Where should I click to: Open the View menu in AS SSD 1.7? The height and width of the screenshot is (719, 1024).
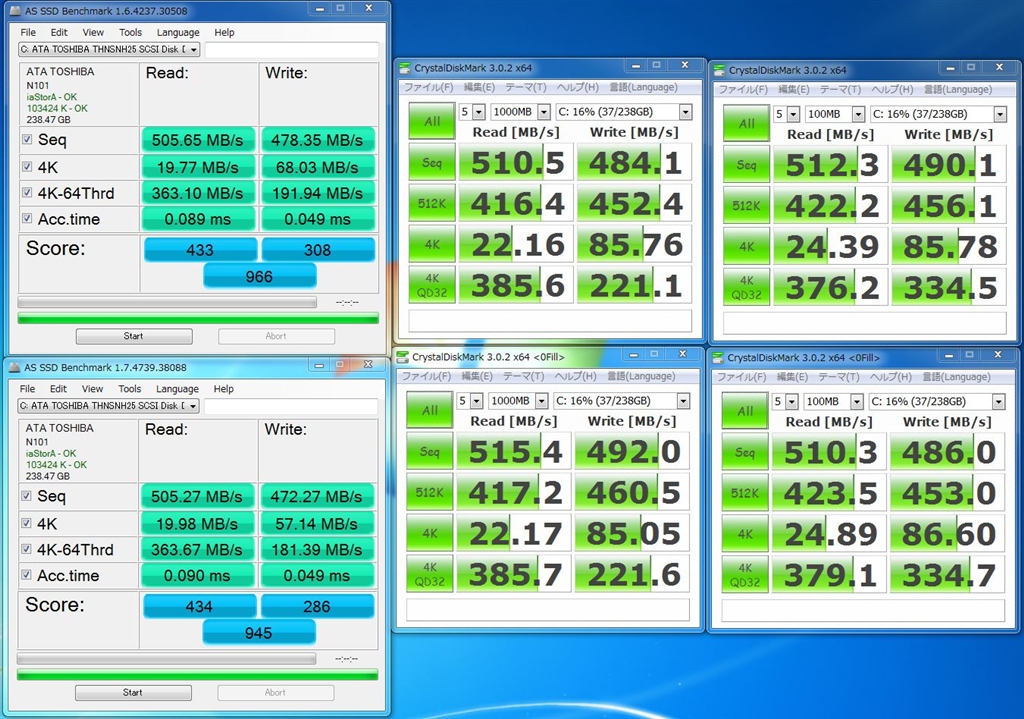point(92,389)
